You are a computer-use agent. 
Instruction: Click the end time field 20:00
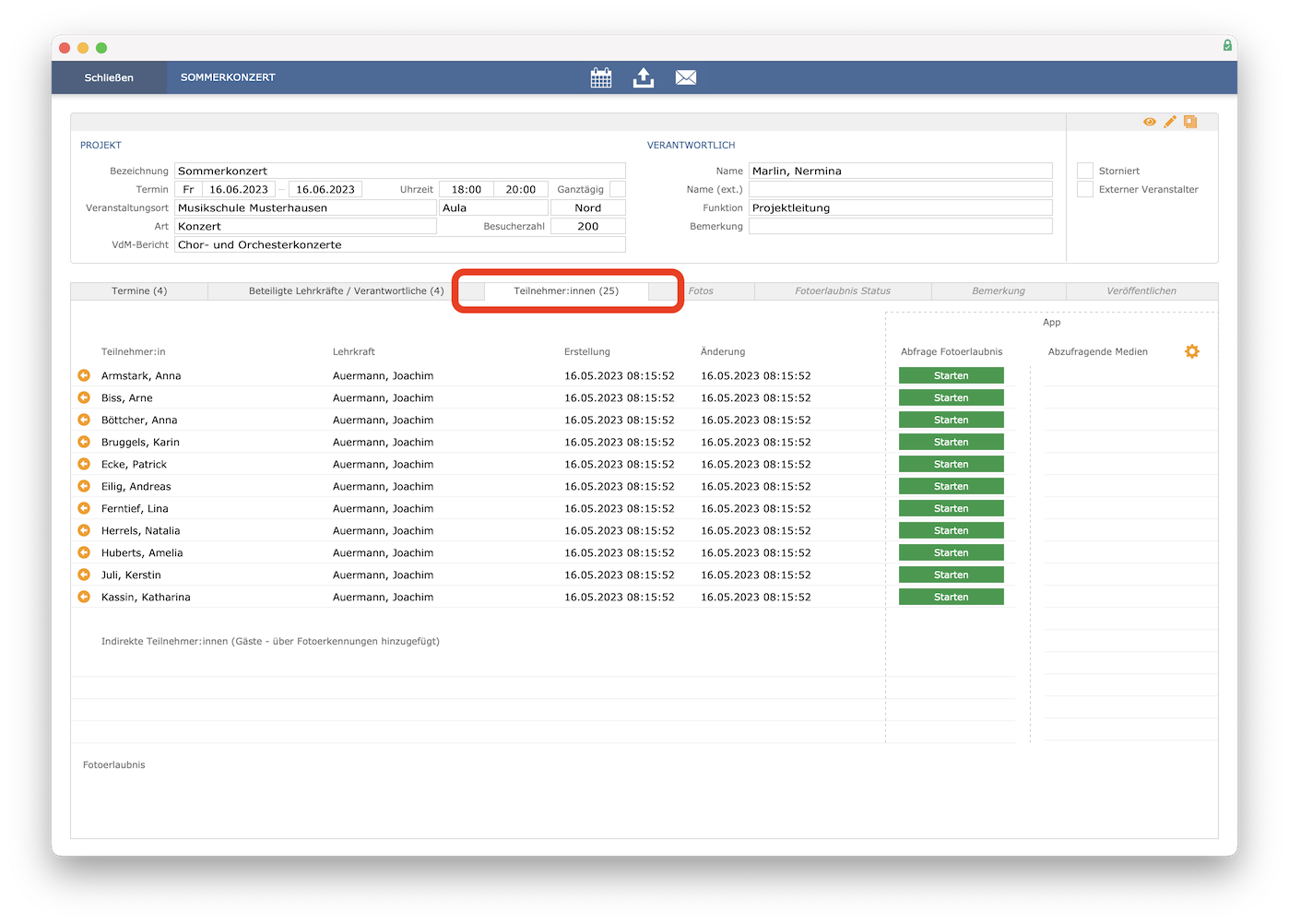521,189
